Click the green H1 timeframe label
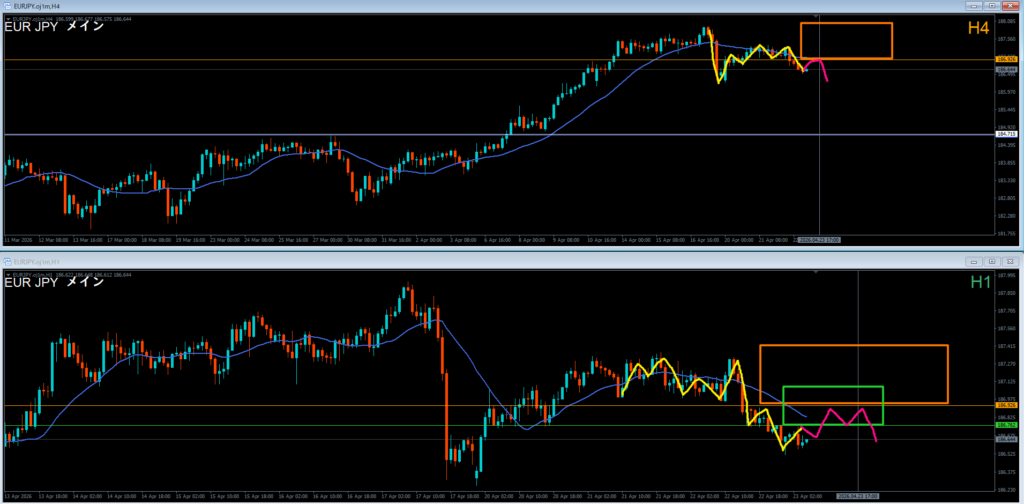 [x=981, y=282]
